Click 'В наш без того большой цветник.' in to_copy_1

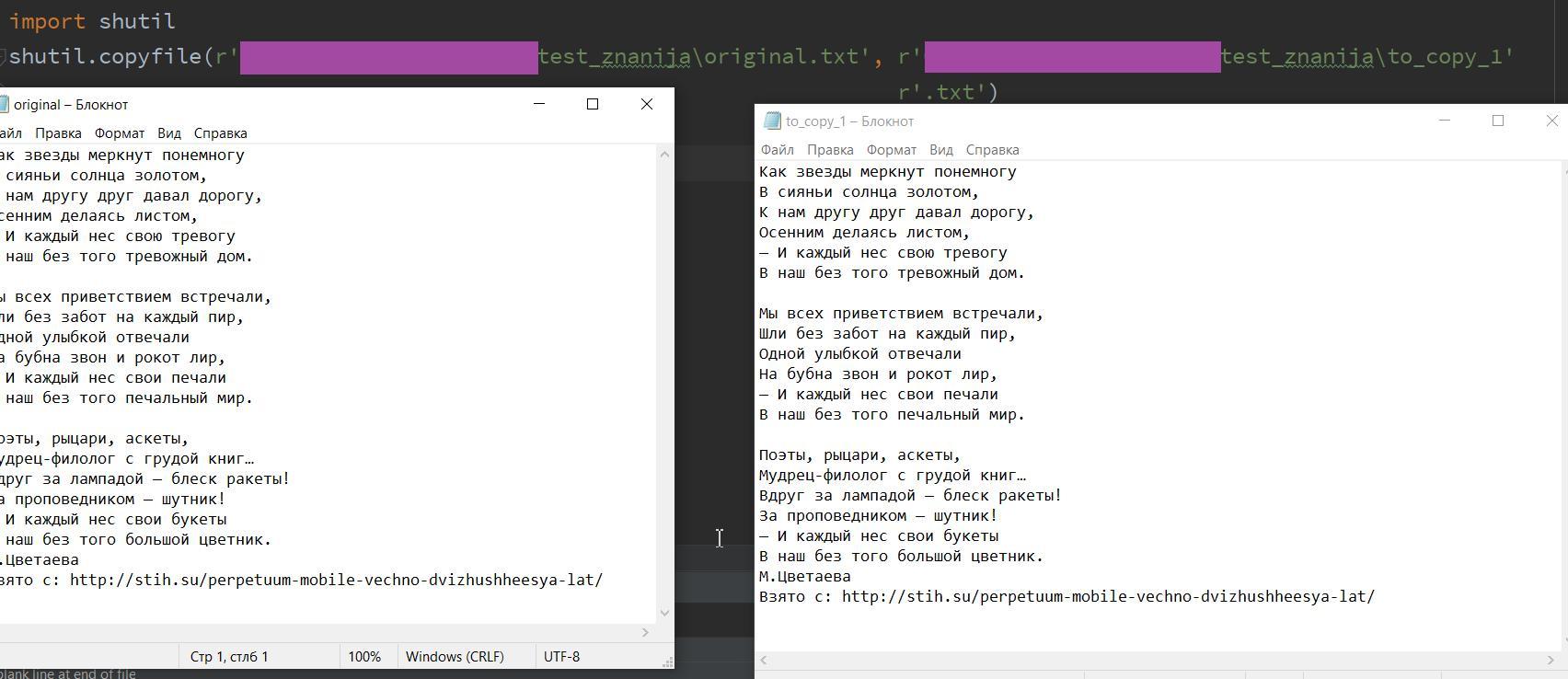[x=901, y=557]
